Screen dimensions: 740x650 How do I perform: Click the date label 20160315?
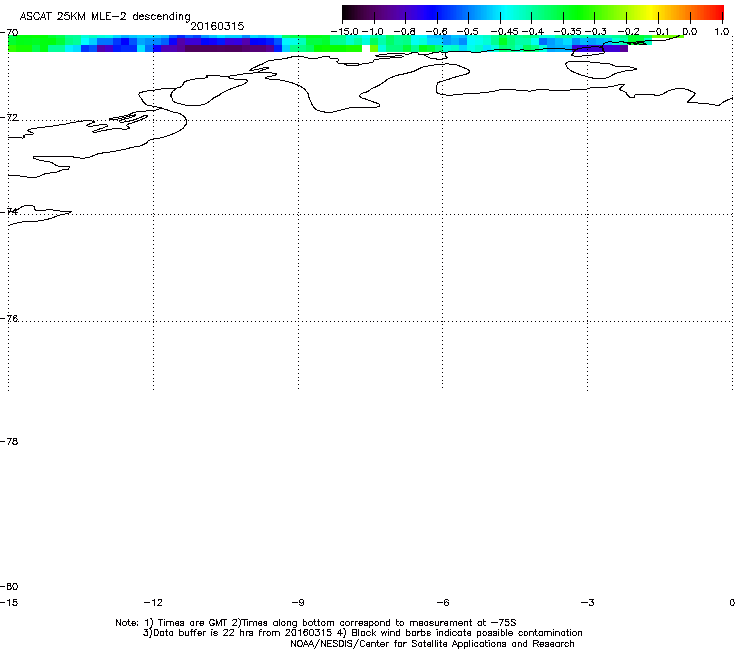coord(217,26)
